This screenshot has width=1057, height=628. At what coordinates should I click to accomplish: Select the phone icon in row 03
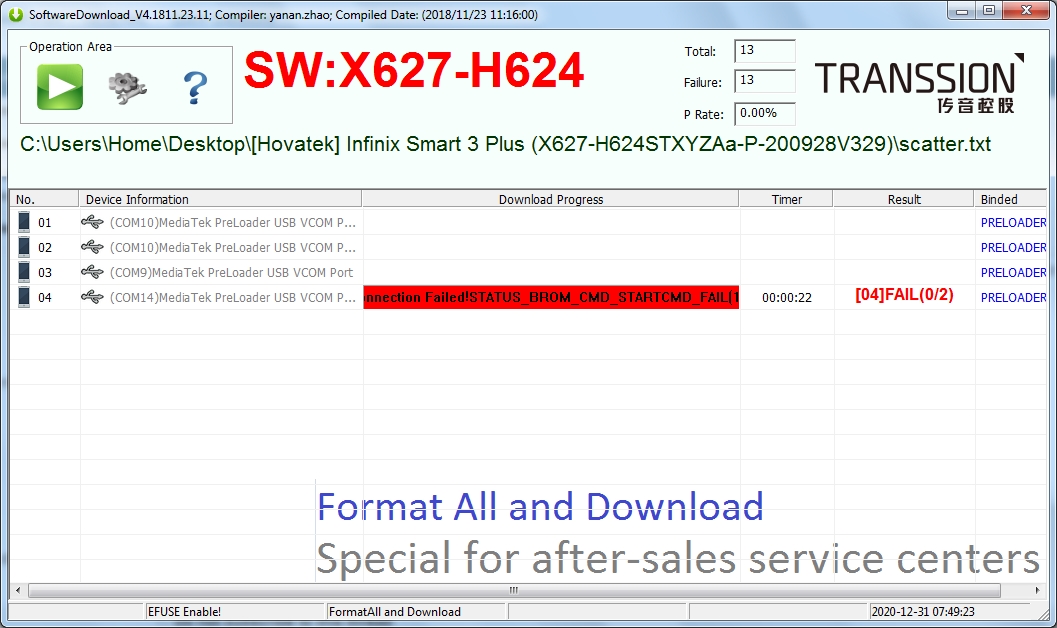24,272
